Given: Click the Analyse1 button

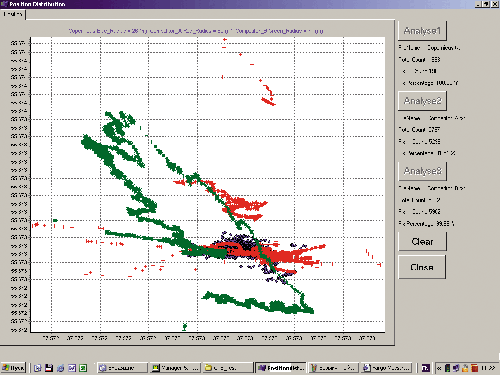Looking at the screenshot, I should [x=422, y=31].
